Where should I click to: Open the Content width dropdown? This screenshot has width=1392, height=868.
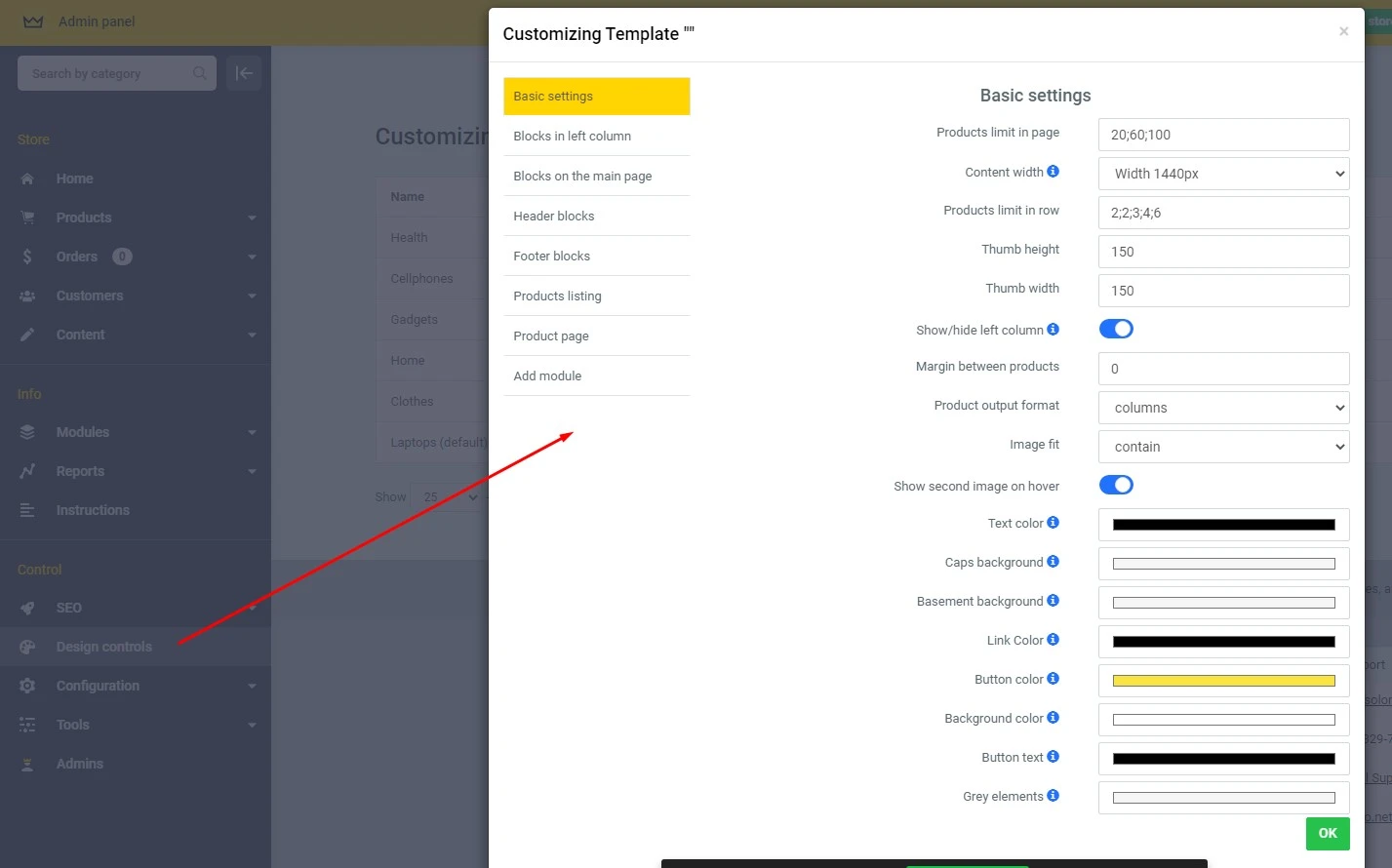pyautogui.click(x=1223, y=174)
